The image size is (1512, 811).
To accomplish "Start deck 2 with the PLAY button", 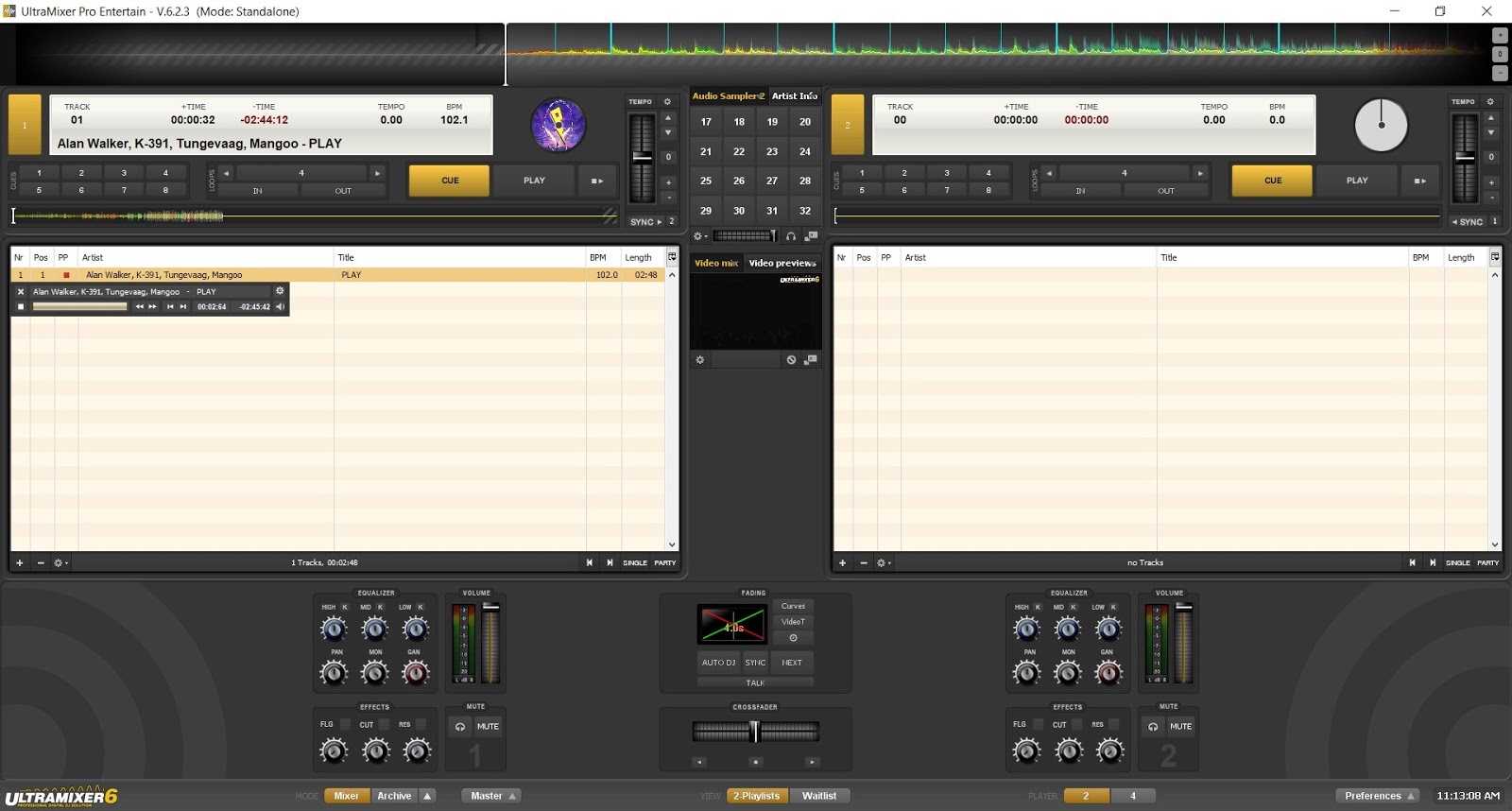I will tap(1357, 181).
